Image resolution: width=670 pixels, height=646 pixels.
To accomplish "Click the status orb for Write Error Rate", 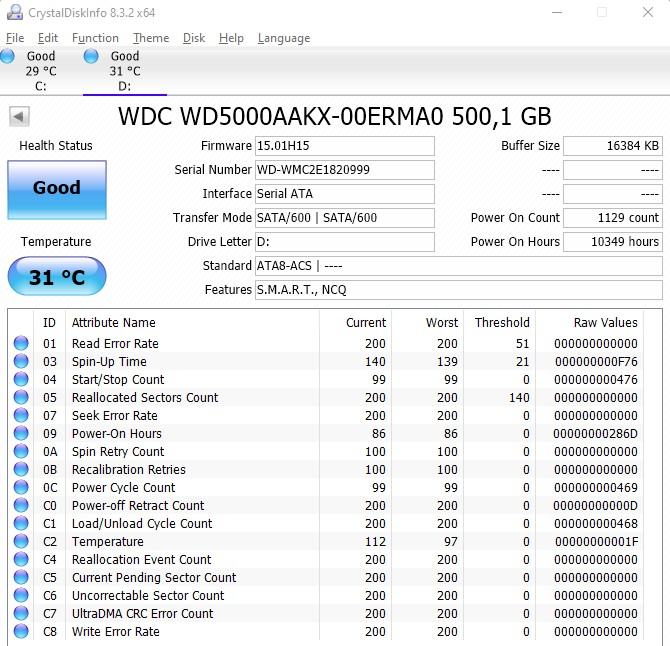I will point(21,632).
